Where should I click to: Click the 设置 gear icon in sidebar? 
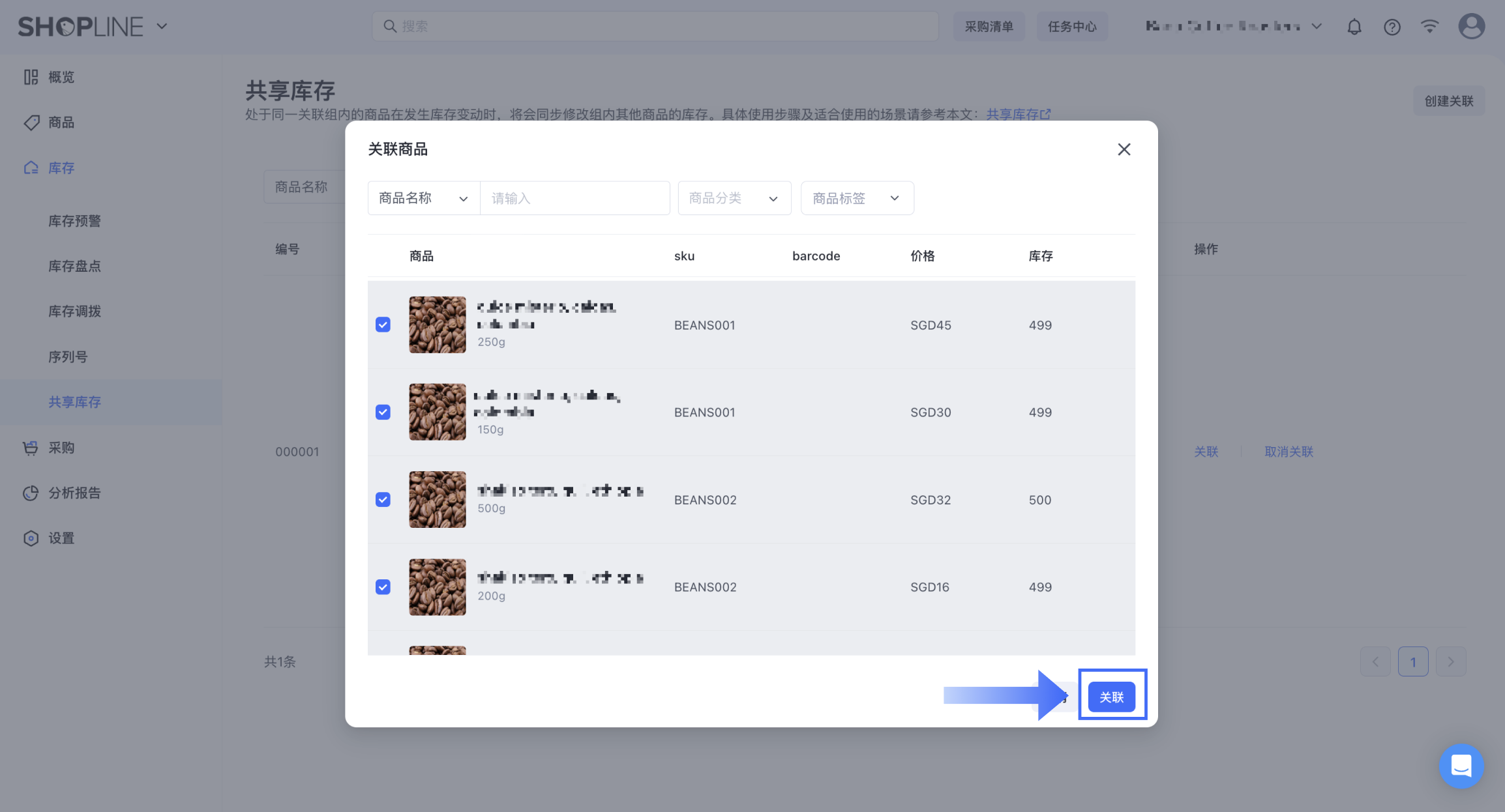pyautogui.click(x=31, y=538)
